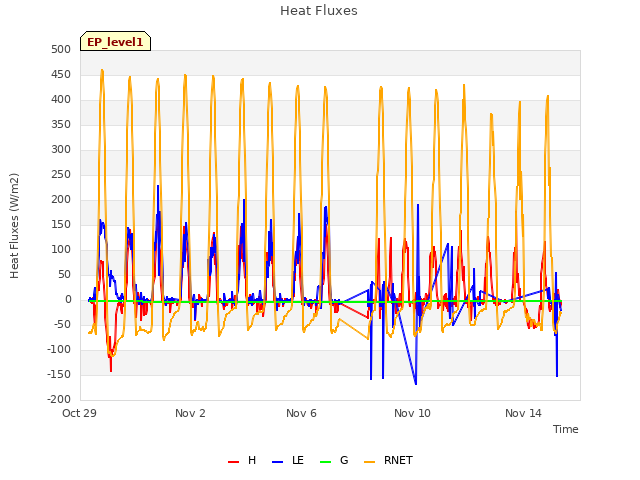Toggle the H series legend entry

pyautogui.click(x=242, y=460)
